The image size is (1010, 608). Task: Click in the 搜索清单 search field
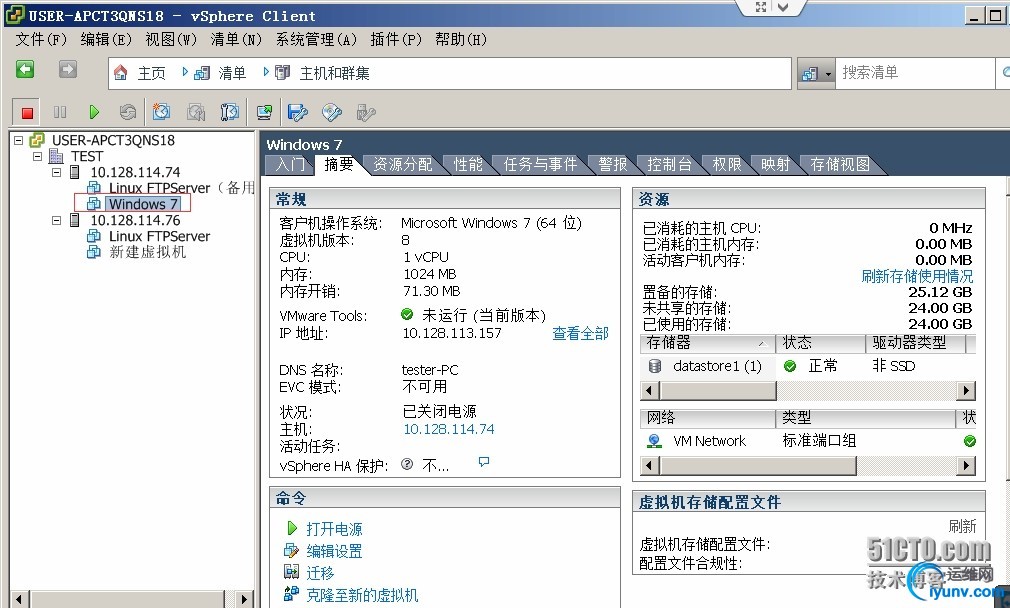(915, 73)
